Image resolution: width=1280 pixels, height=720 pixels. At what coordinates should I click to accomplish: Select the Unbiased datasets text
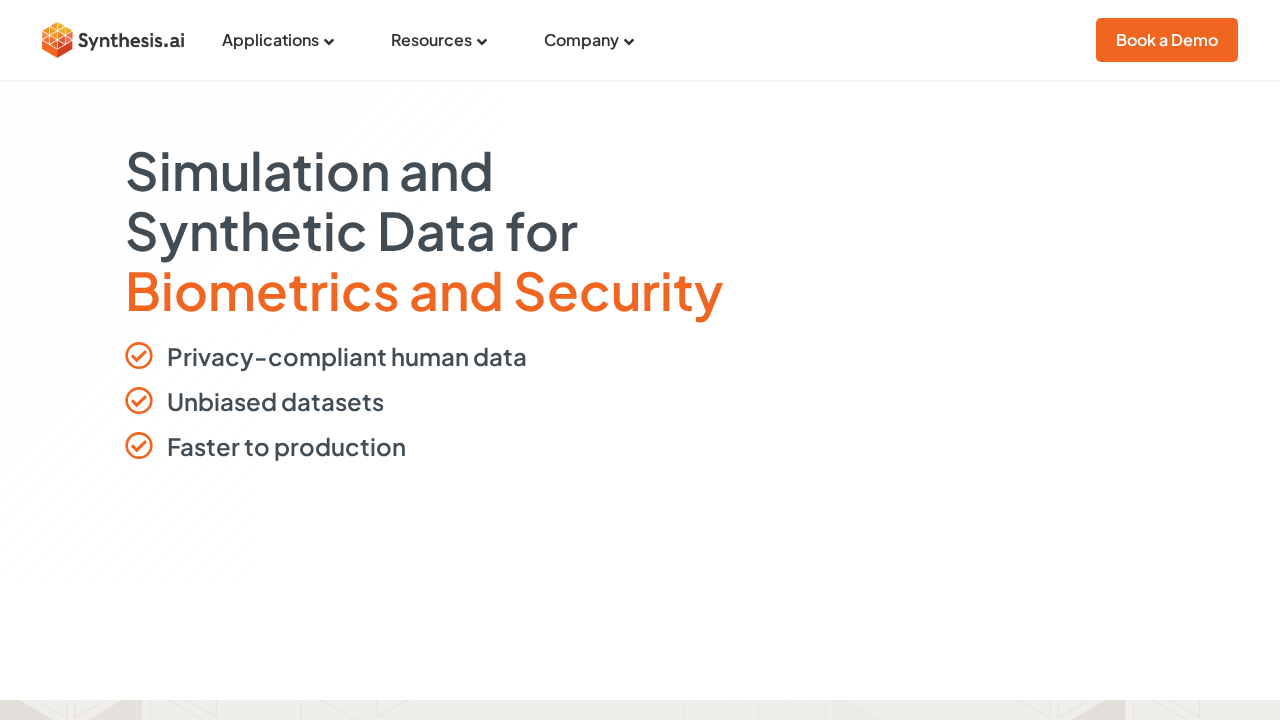pos(275,402)
